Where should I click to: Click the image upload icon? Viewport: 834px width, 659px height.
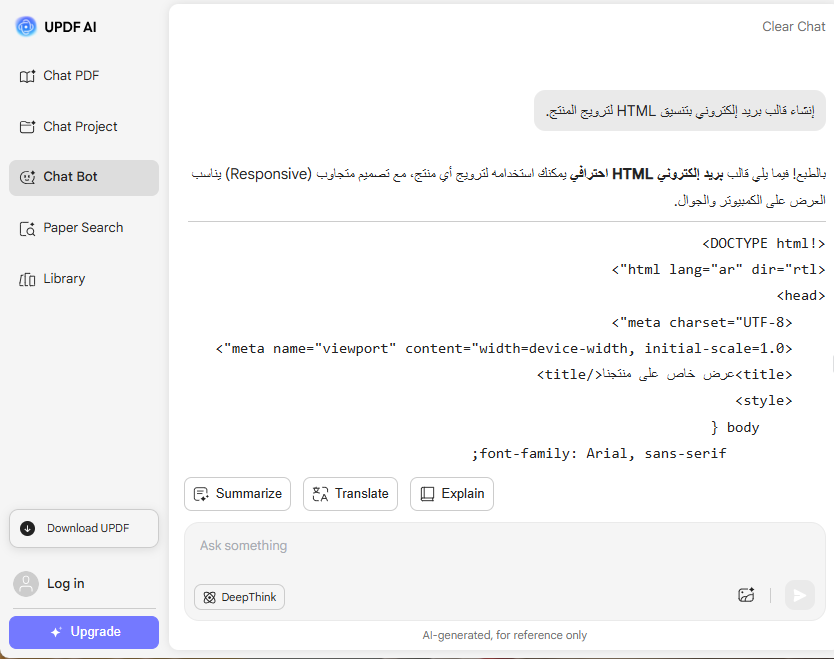[746, 595]
